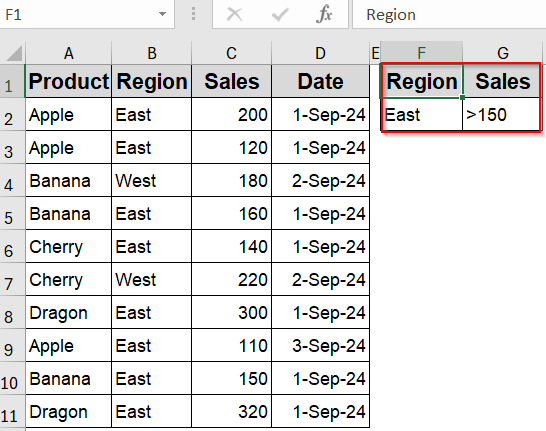Image resolution: width=546 pixels, height=431 pixels.
Task: Select row 5 header
Action: [13, 213]
